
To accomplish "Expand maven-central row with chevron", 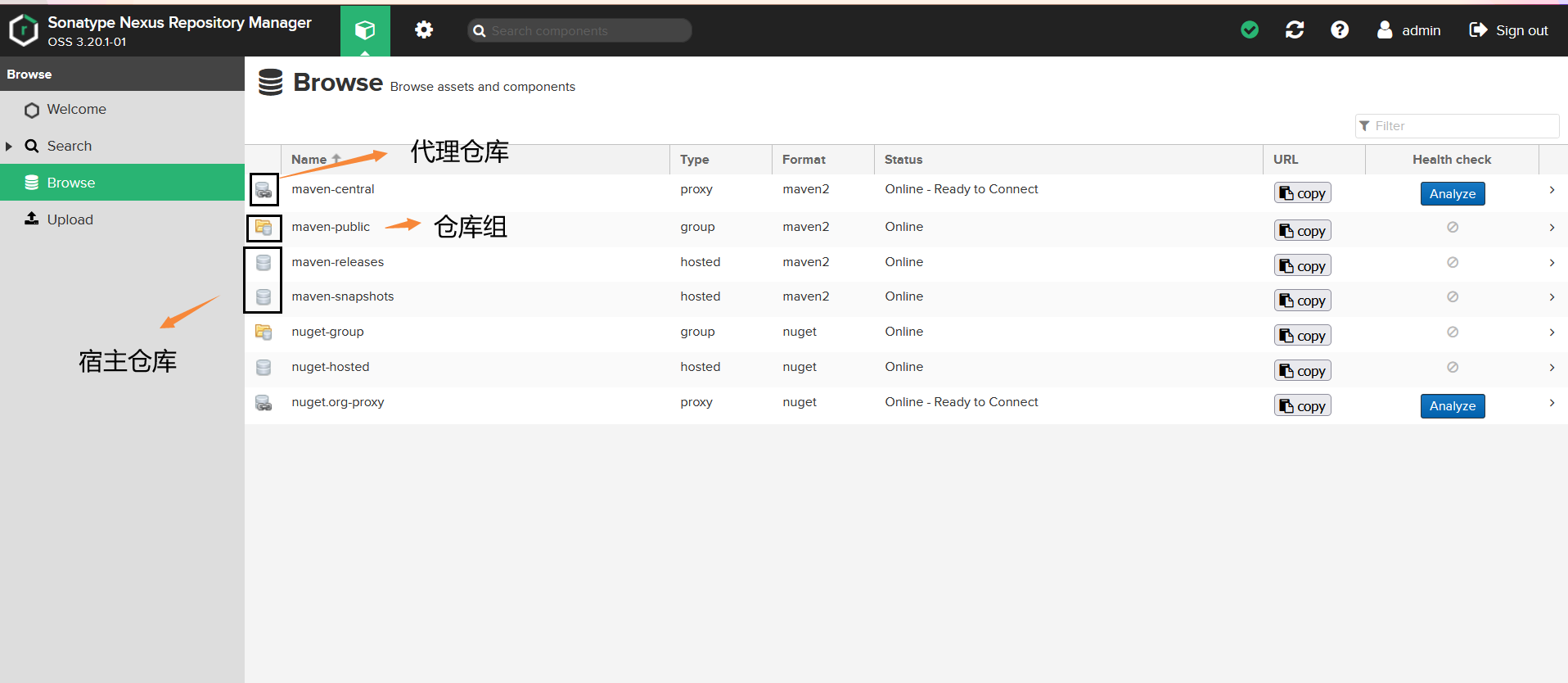I will [1552, 189].
